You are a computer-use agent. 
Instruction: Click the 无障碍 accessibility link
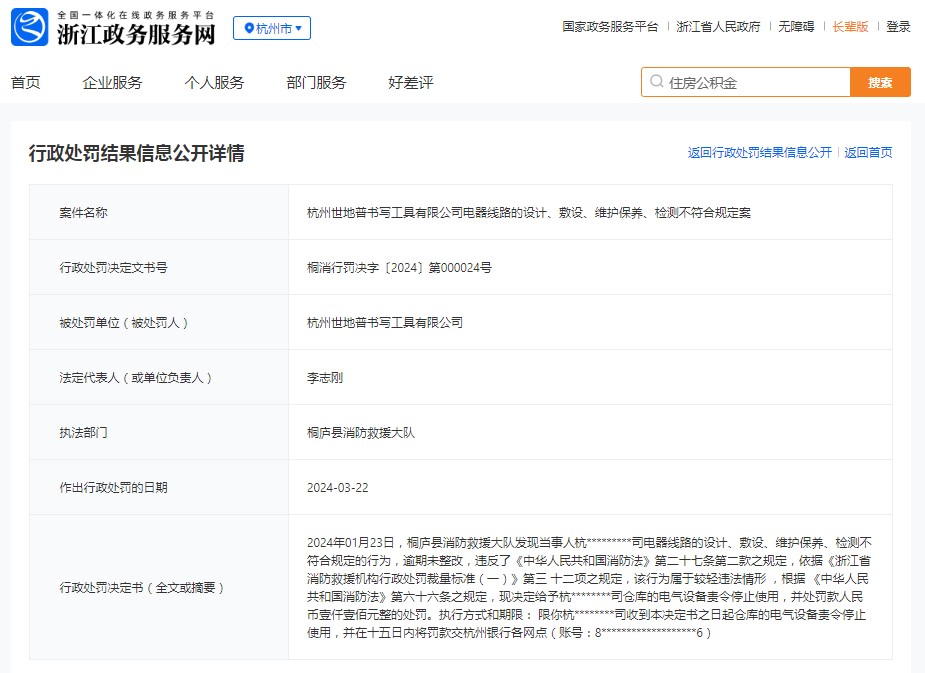pos(796,27)
